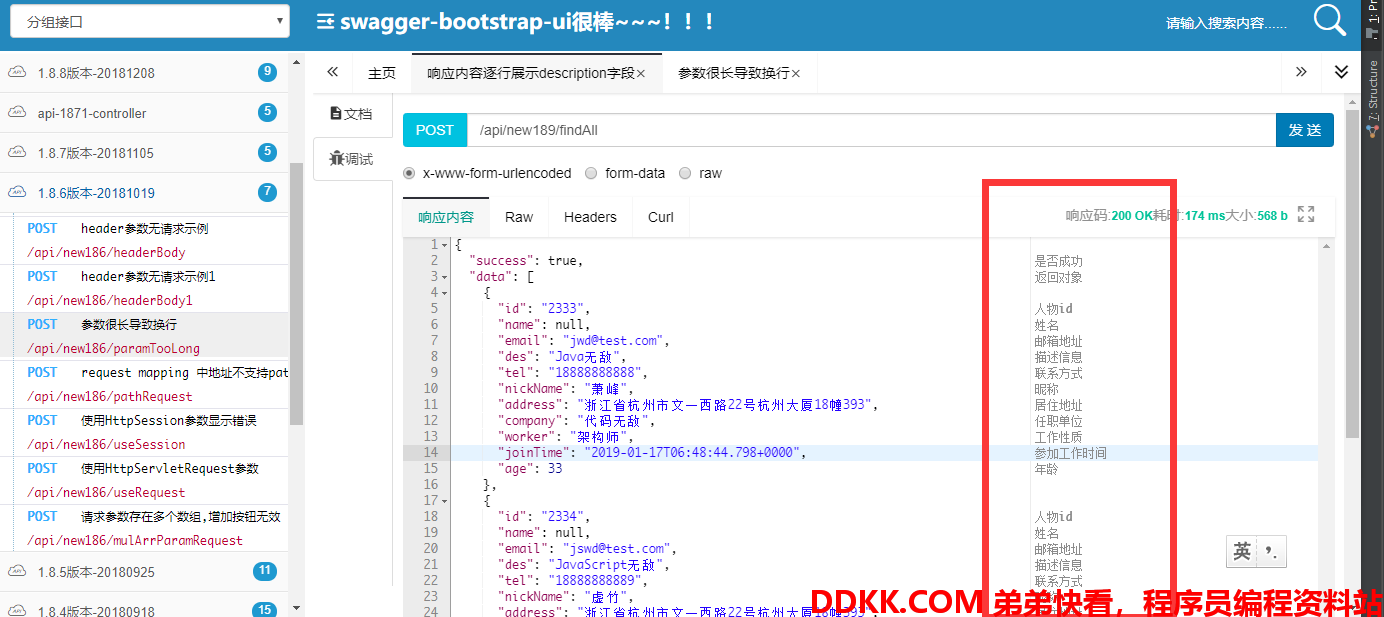Open the Raw response tab

[519, 217]
